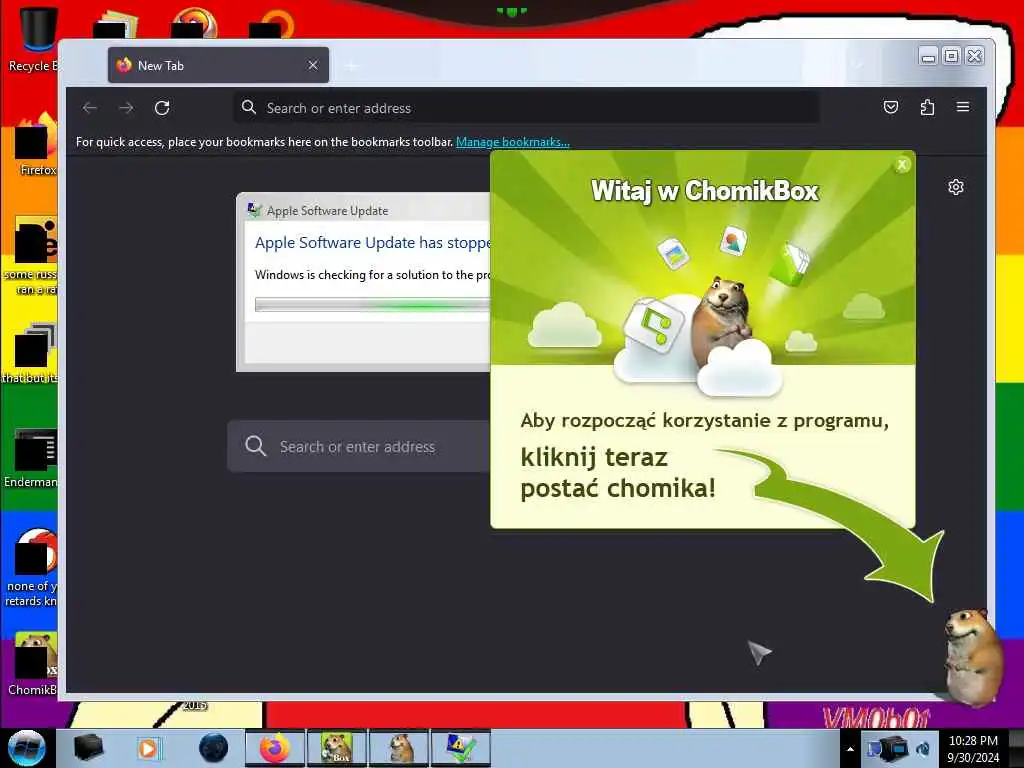Reload the current Firefox page
This screenshot has height=768, width=1024.
162,108
